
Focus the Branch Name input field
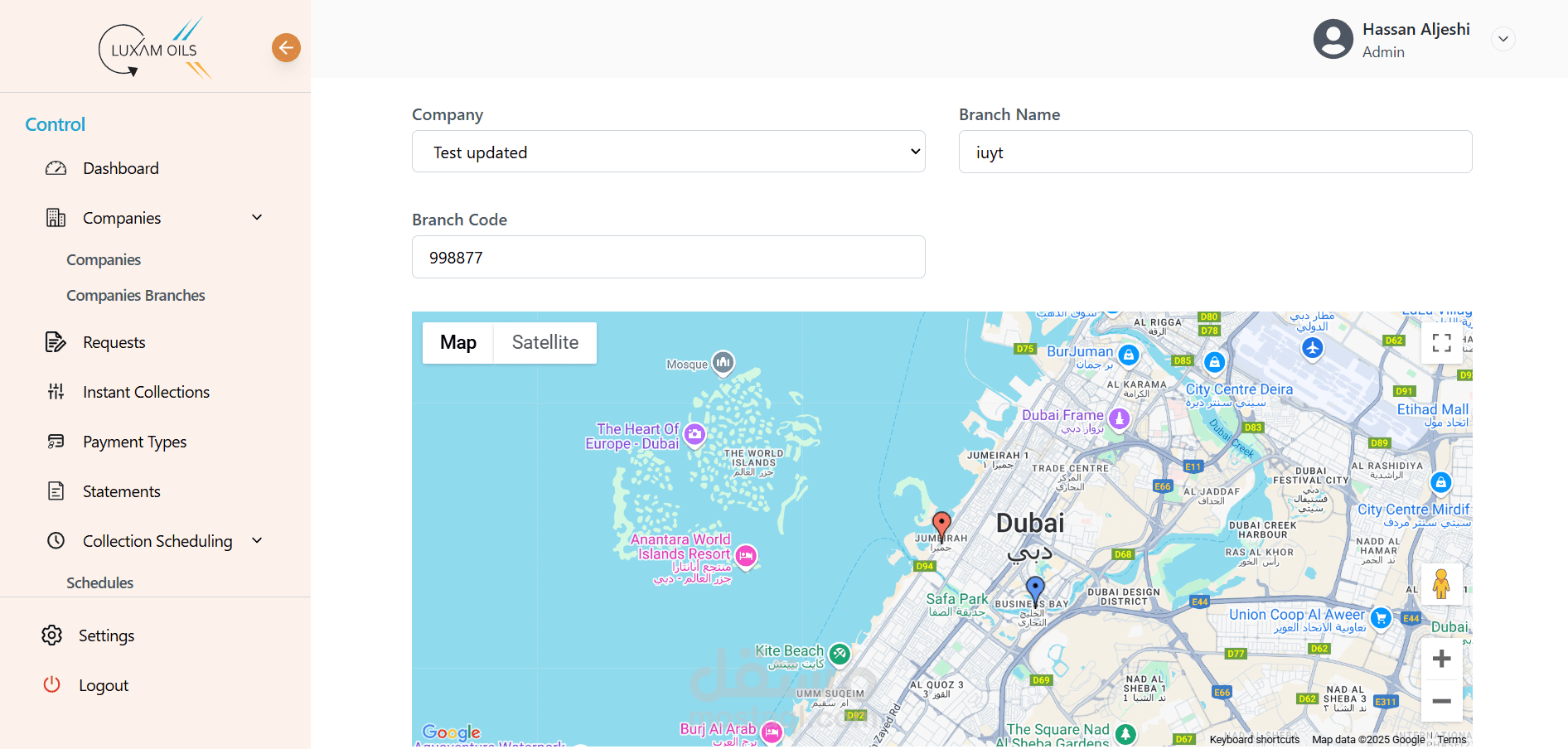pyautogui.click(x=1216, y=152)
